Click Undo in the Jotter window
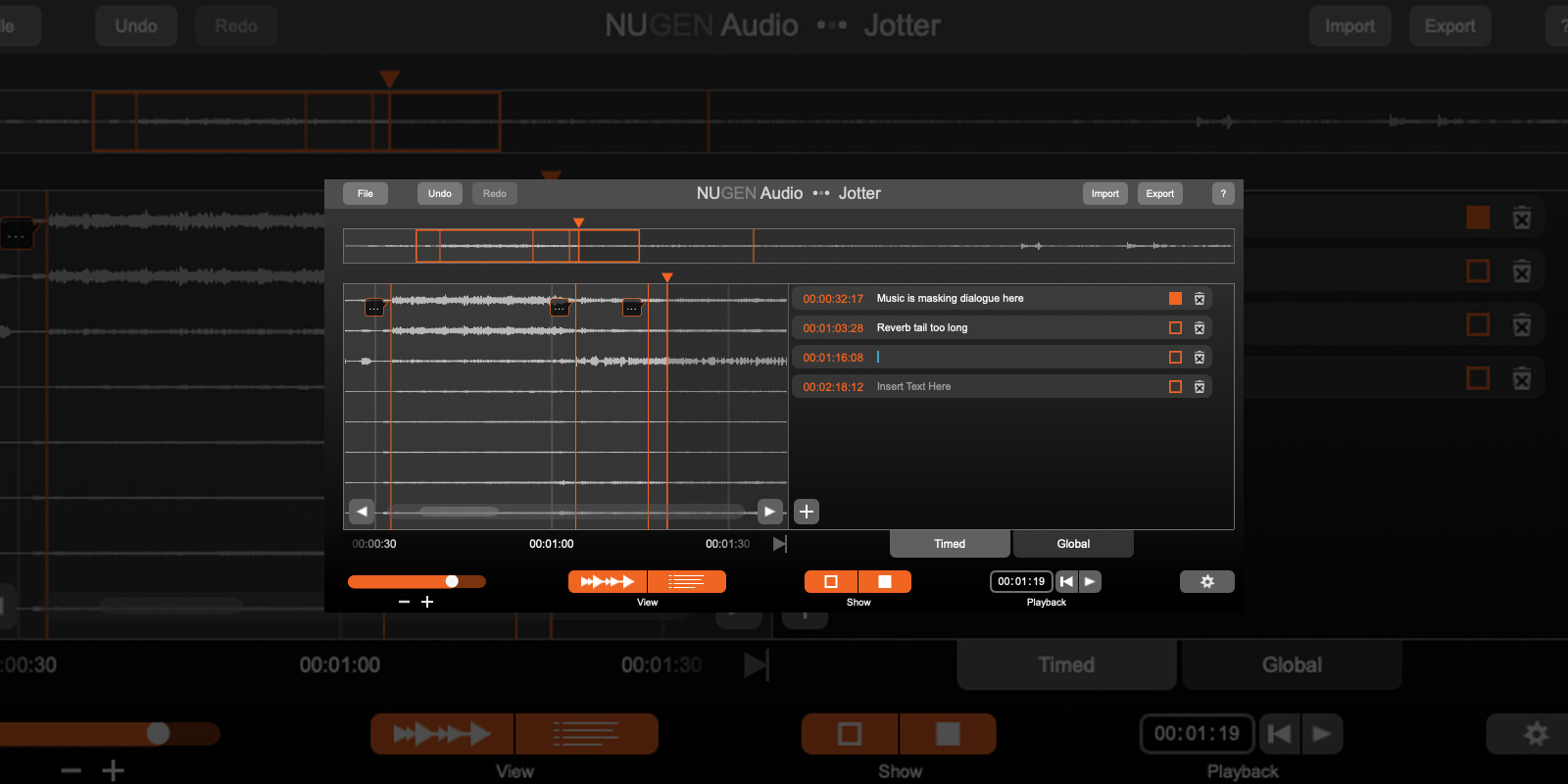The image size is (1568, 784). tap(440, 194)
